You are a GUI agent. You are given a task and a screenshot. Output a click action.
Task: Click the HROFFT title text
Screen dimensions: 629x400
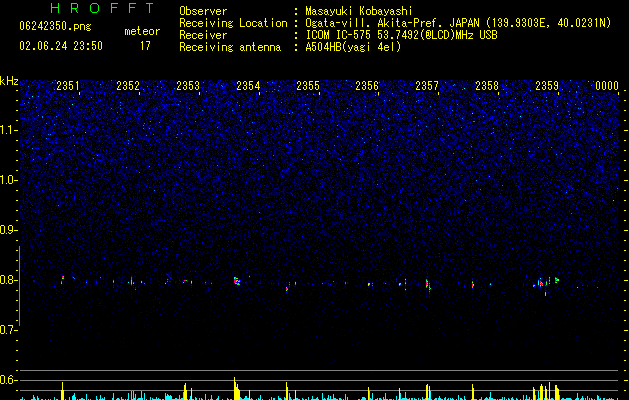click(102, 8)
